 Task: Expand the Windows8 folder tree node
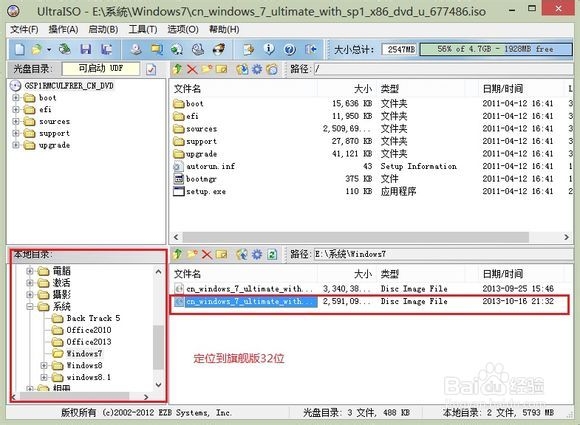(x=44, y=365)
